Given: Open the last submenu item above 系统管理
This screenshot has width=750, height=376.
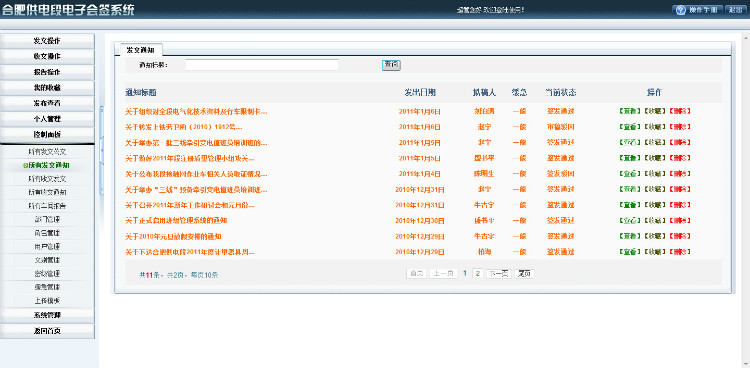Looking at the screenshot, I should [47, 301].
